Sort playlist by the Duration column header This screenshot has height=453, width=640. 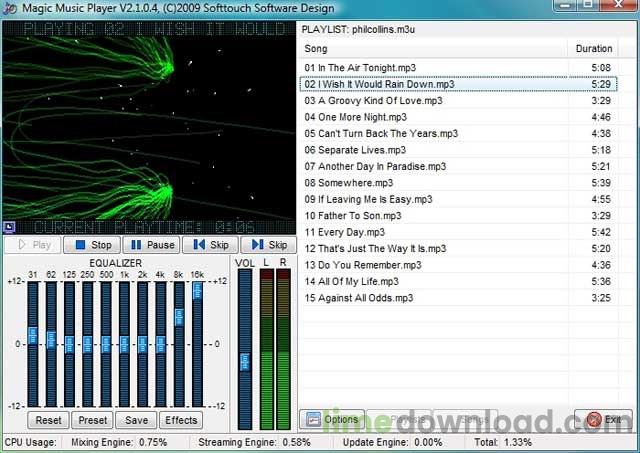point(594,48)
